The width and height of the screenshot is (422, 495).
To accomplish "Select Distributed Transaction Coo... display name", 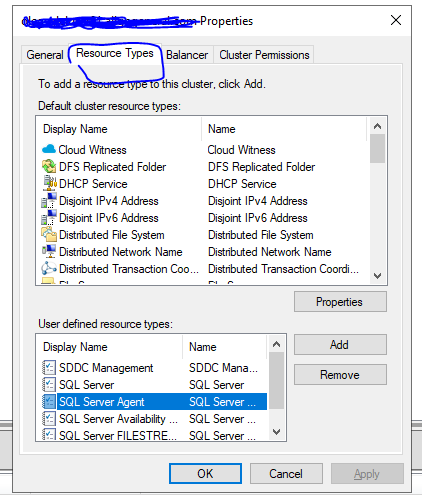I will 129,269.
